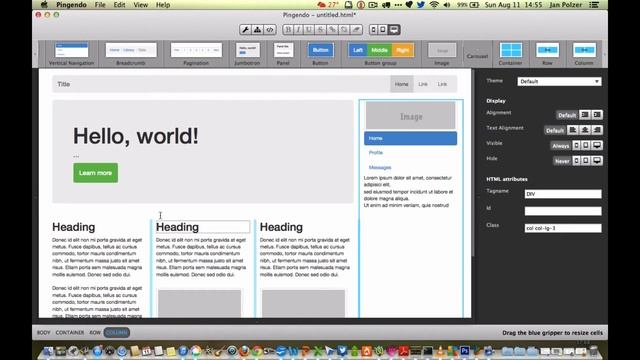This screenshot has width=640, height=360.
Task: Open the Help menu
Action: coord(163,5)
